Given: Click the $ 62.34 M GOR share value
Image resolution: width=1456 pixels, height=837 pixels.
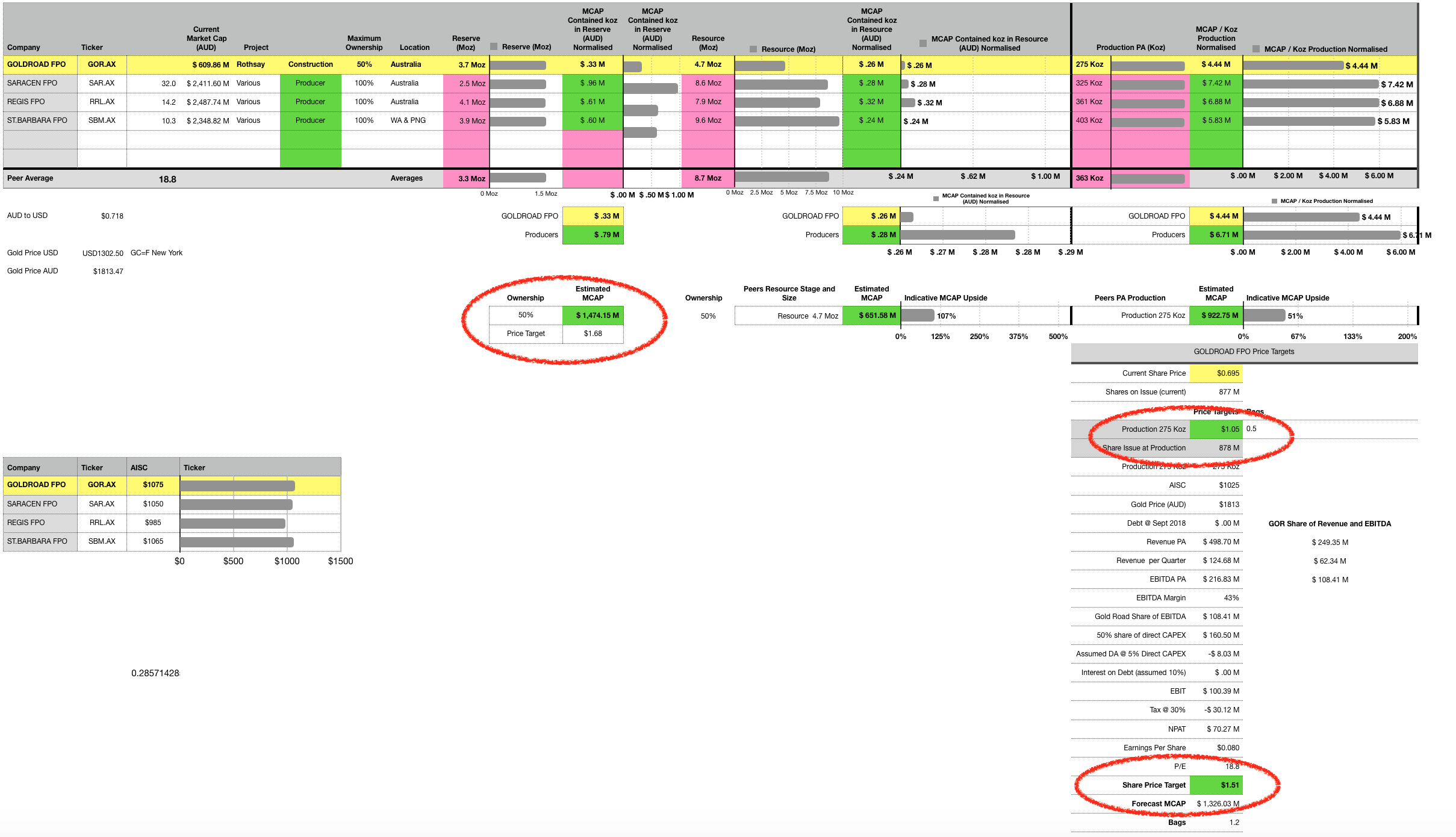Looking at the screenshot, I should (x=1330, y=561).
